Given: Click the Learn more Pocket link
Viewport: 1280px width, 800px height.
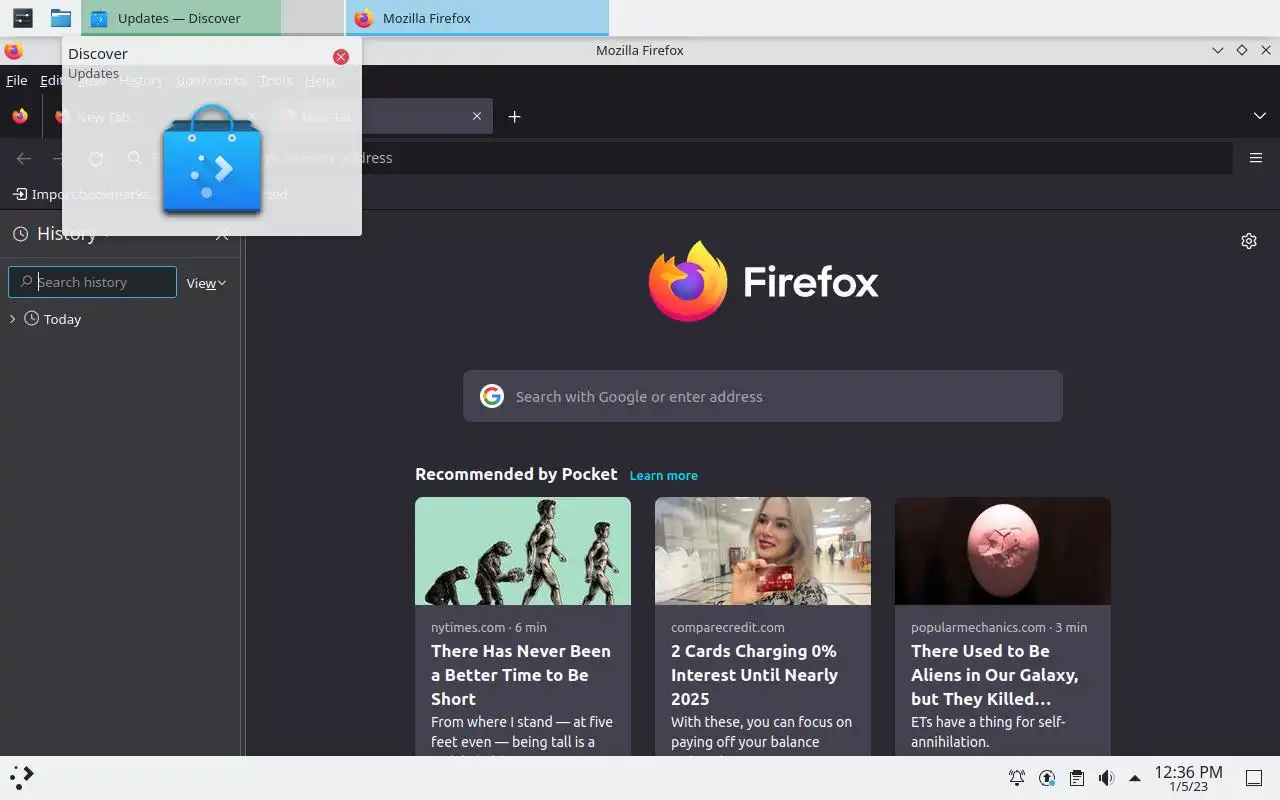Looking at the screenshot, I should point(664,475).
